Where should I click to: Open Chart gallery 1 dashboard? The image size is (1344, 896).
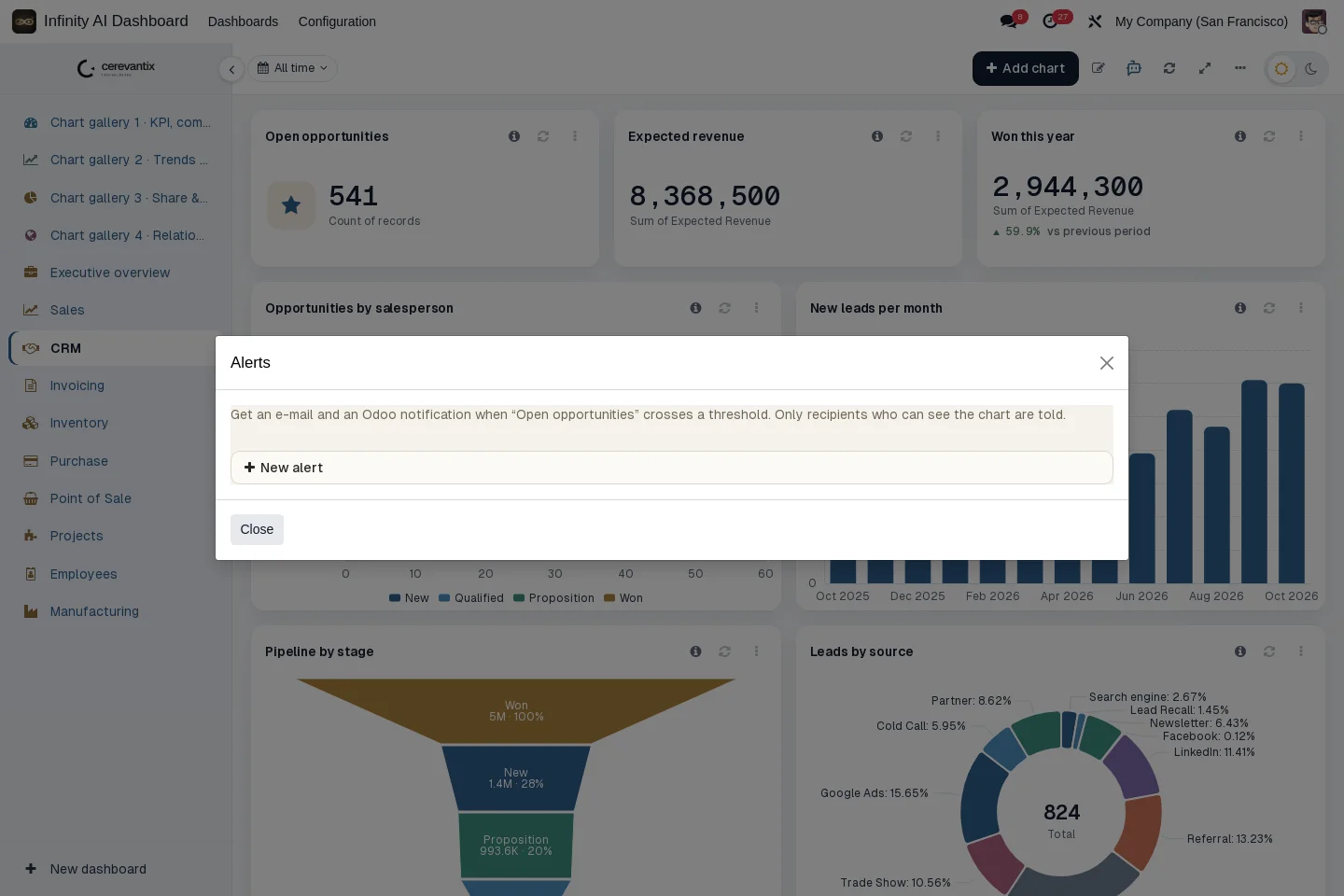coord(117,122)
